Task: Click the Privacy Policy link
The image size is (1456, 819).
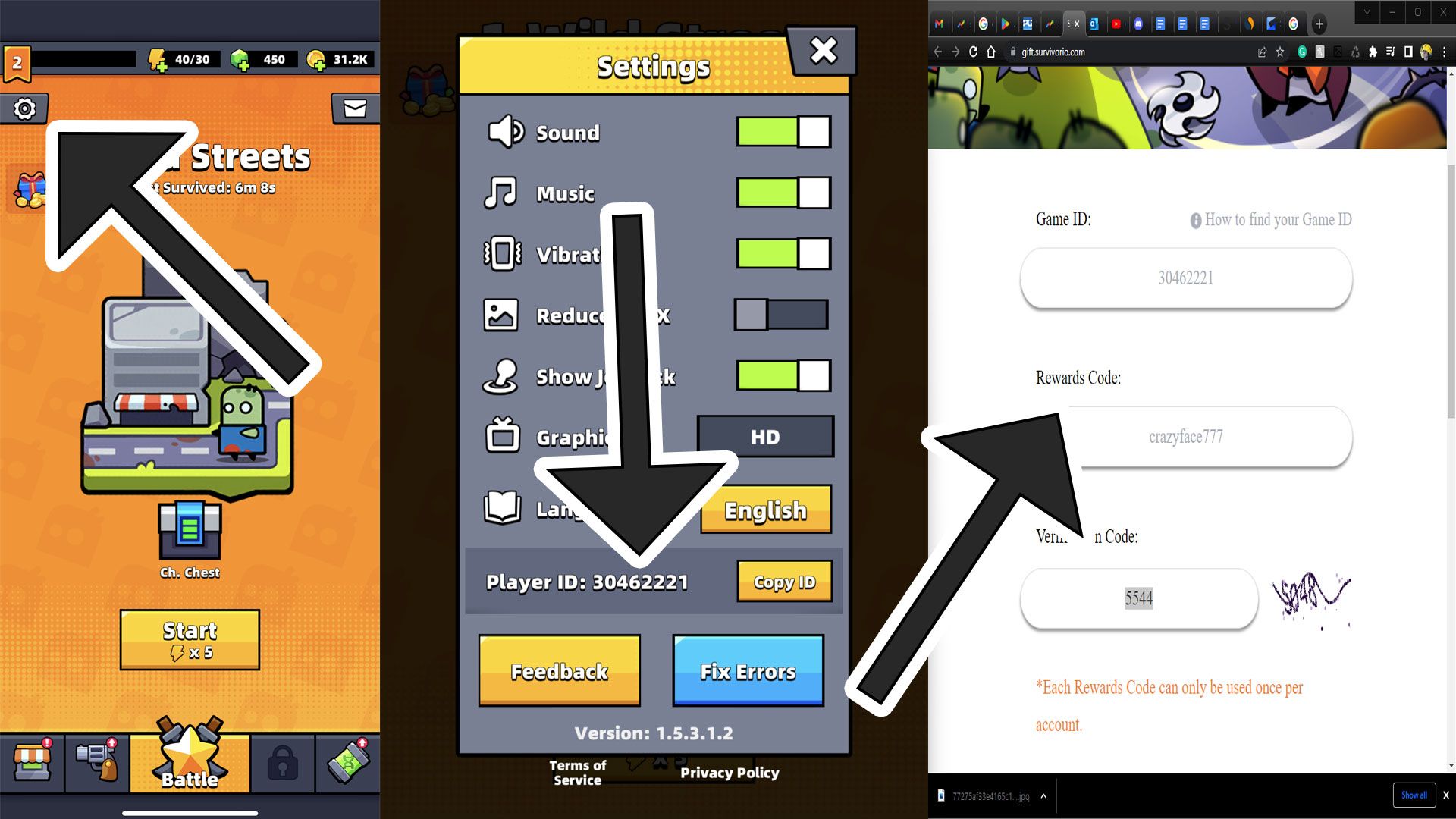Action: coord(729,772)
